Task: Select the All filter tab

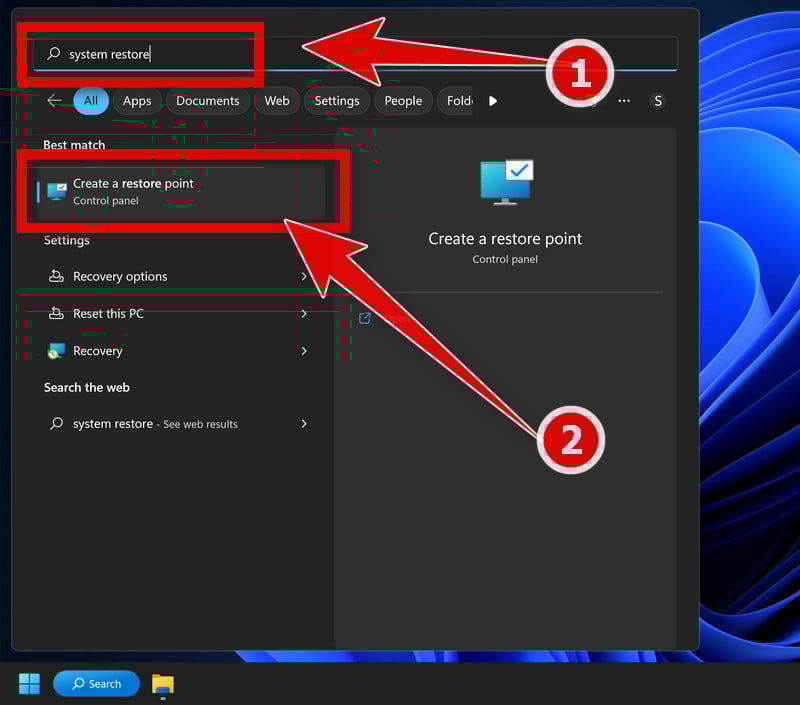Action: coord(91,100)
